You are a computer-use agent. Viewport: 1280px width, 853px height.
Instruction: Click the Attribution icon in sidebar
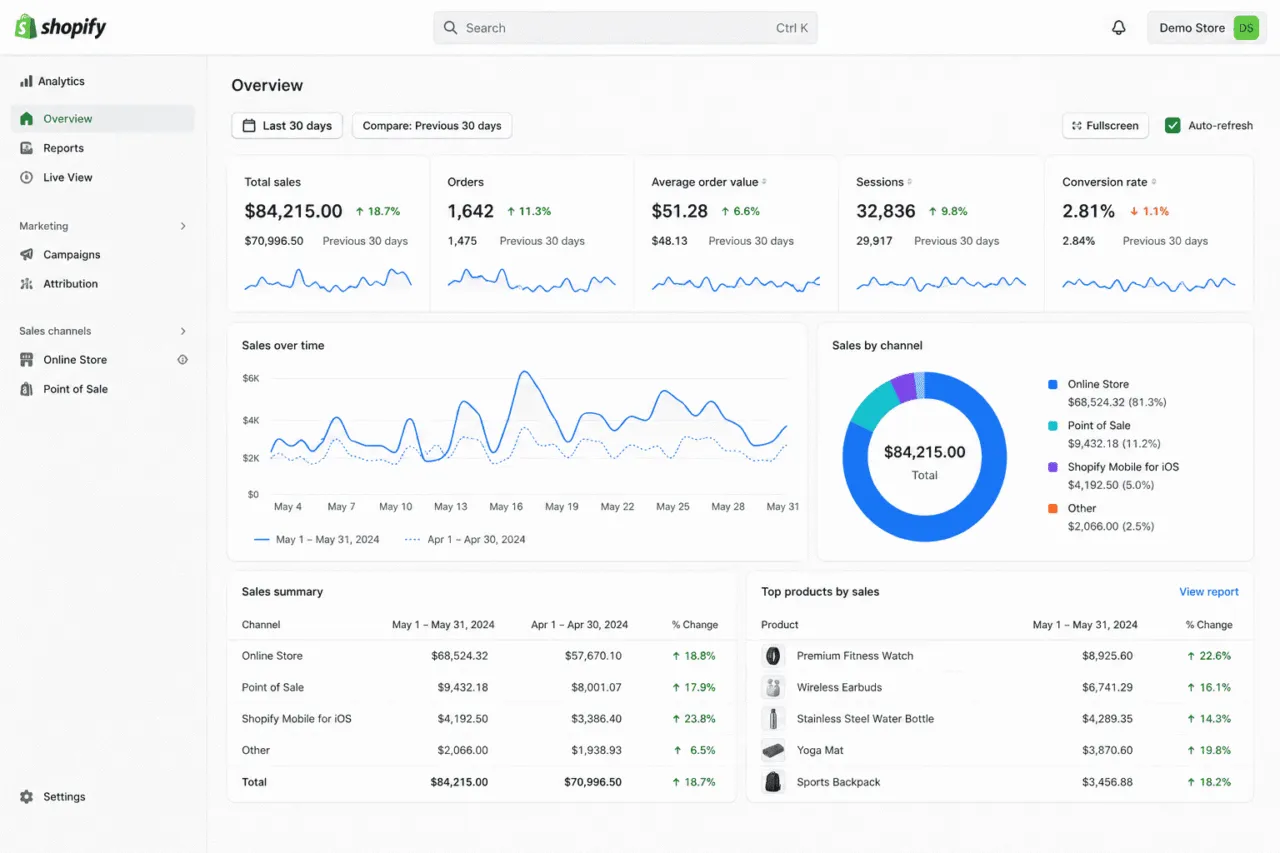(x=27, y=284)
